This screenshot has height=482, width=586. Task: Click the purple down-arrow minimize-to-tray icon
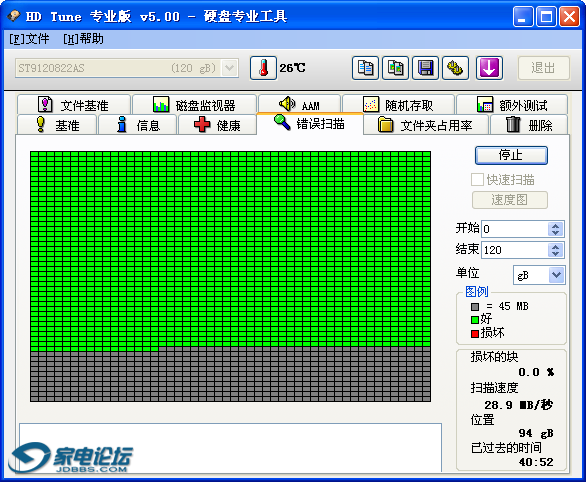point(489,68)
